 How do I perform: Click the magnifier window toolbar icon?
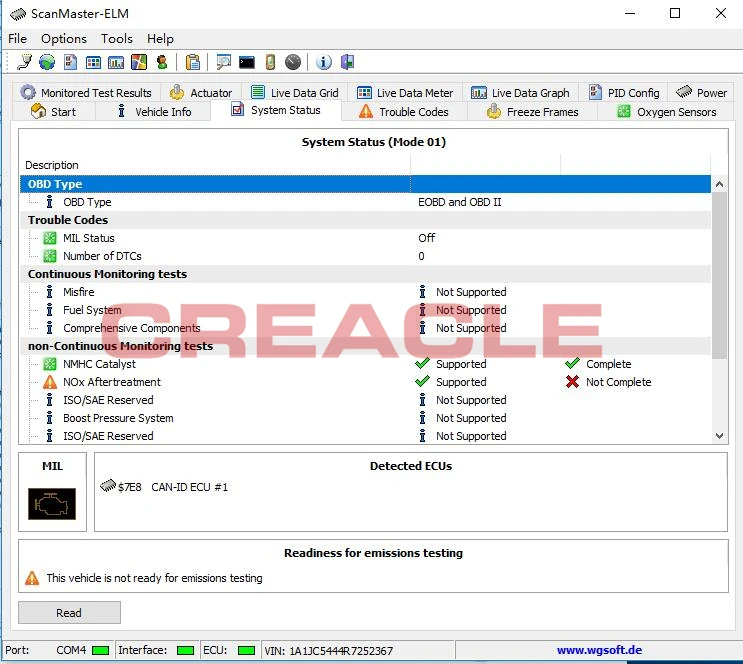tap(224, 62)
